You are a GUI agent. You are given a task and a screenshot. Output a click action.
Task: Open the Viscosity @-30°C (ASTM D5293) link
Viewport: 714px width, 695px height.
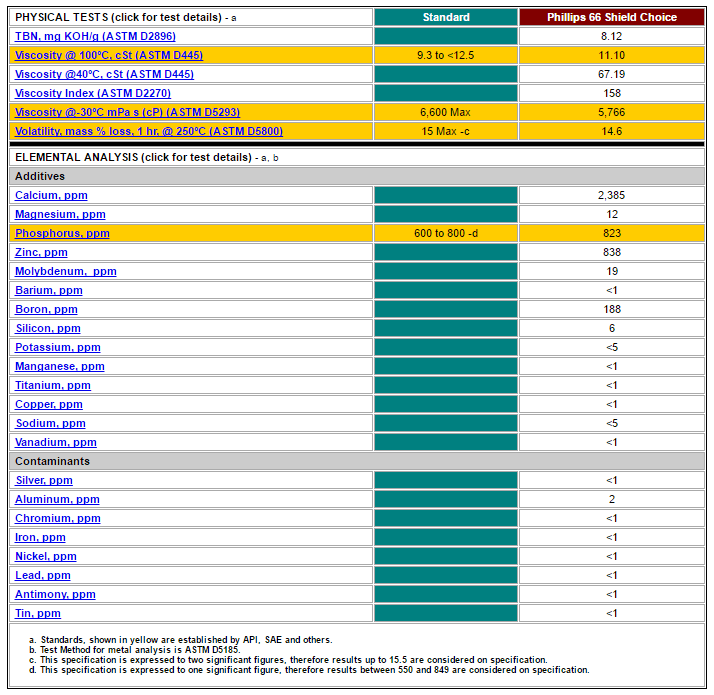click(x=128, y=112)
